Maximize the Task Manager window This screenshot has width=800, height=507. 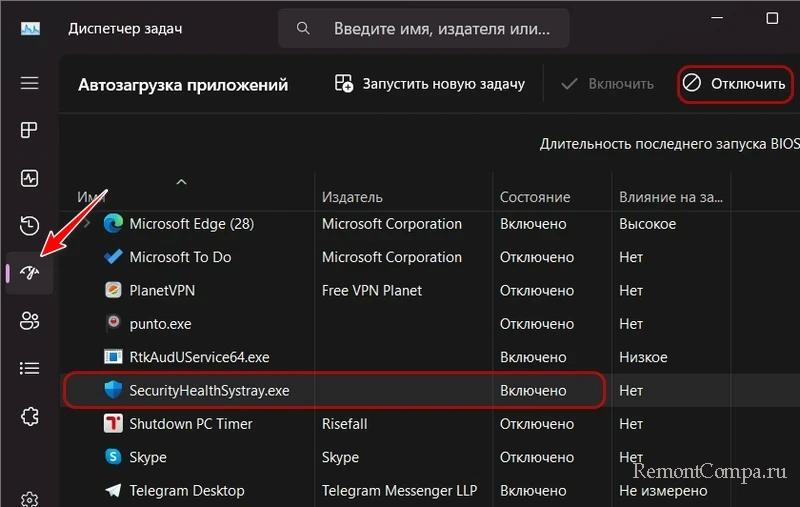pos(772,18)
